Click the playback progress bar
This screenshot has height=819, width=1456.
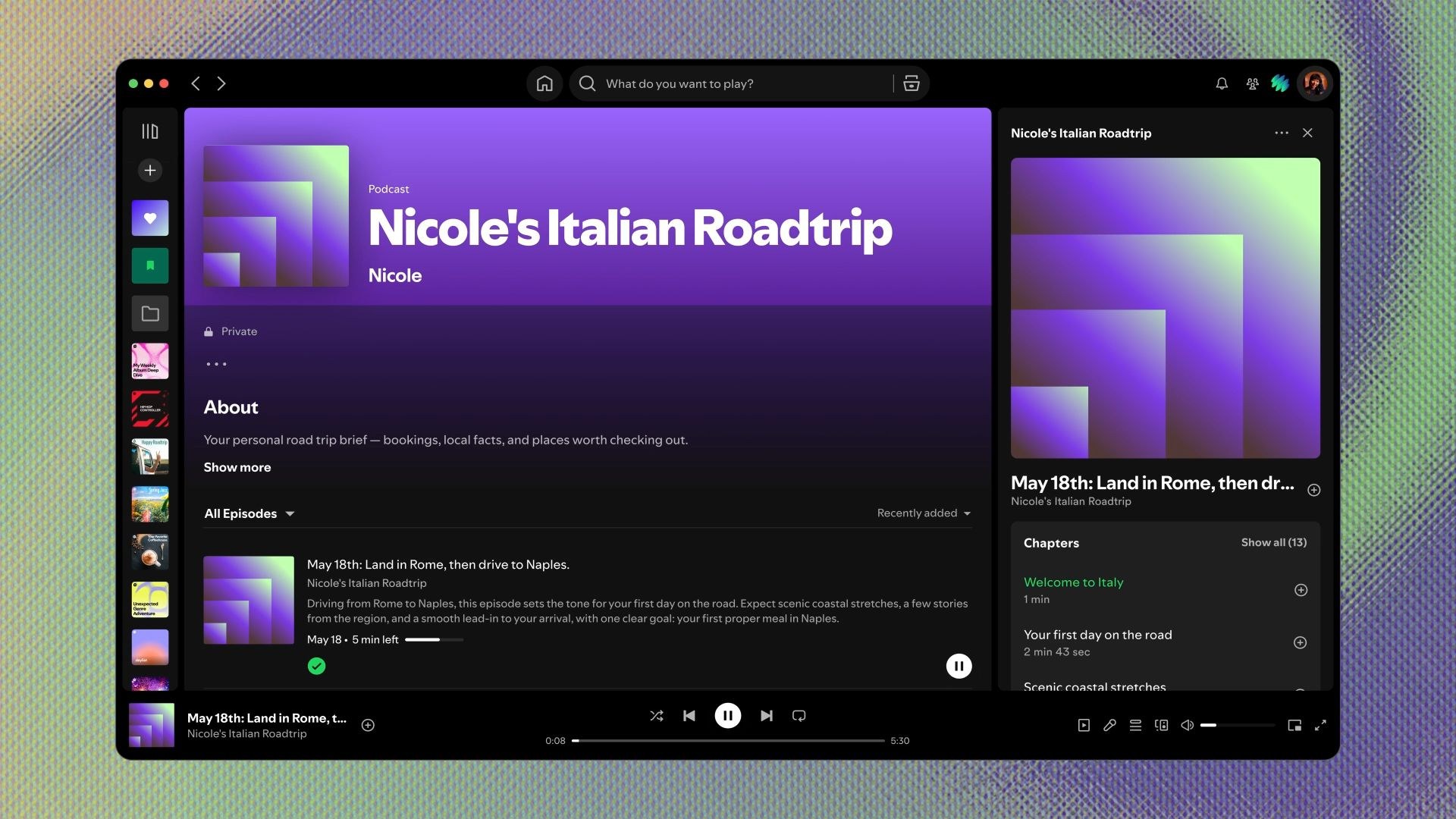729,741
